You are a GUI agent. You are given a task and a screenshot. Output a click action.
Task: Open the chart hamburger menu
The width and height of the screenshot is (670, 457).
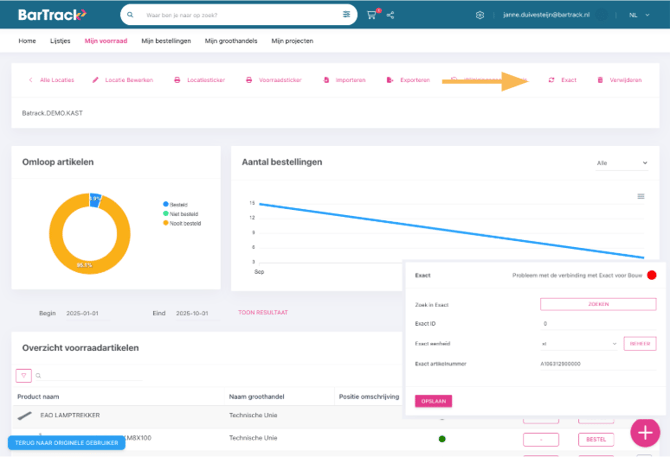pos(641,196)
